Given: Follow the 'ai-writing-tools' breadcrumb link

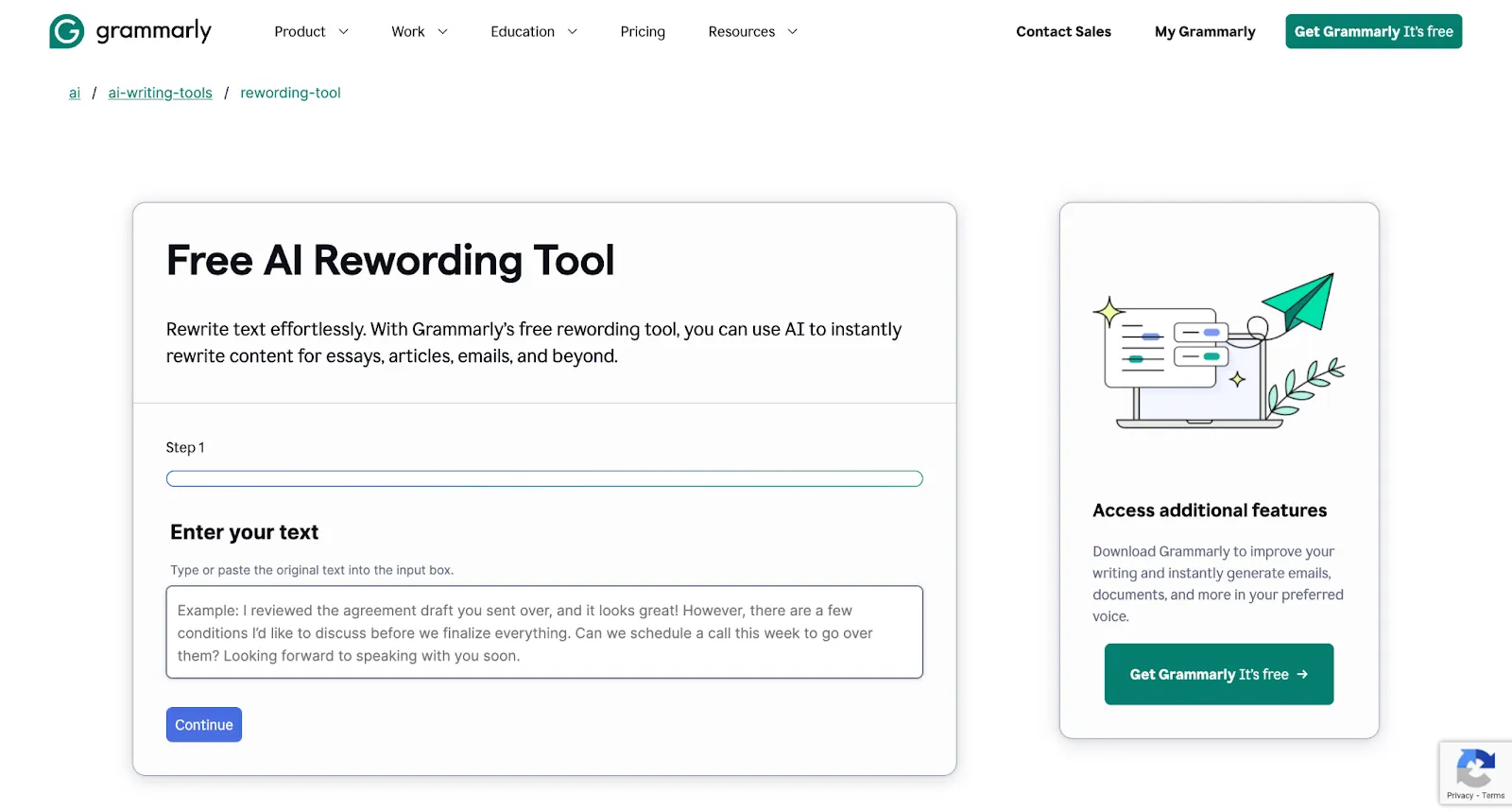Looking at the screenshot, I should pos(160,93).
